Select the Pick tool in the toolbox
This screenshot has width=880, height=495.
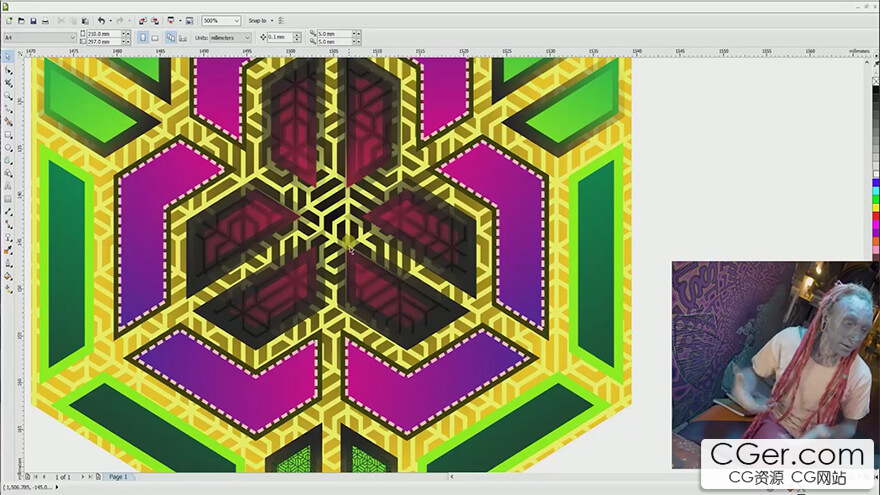click(8, 57)
